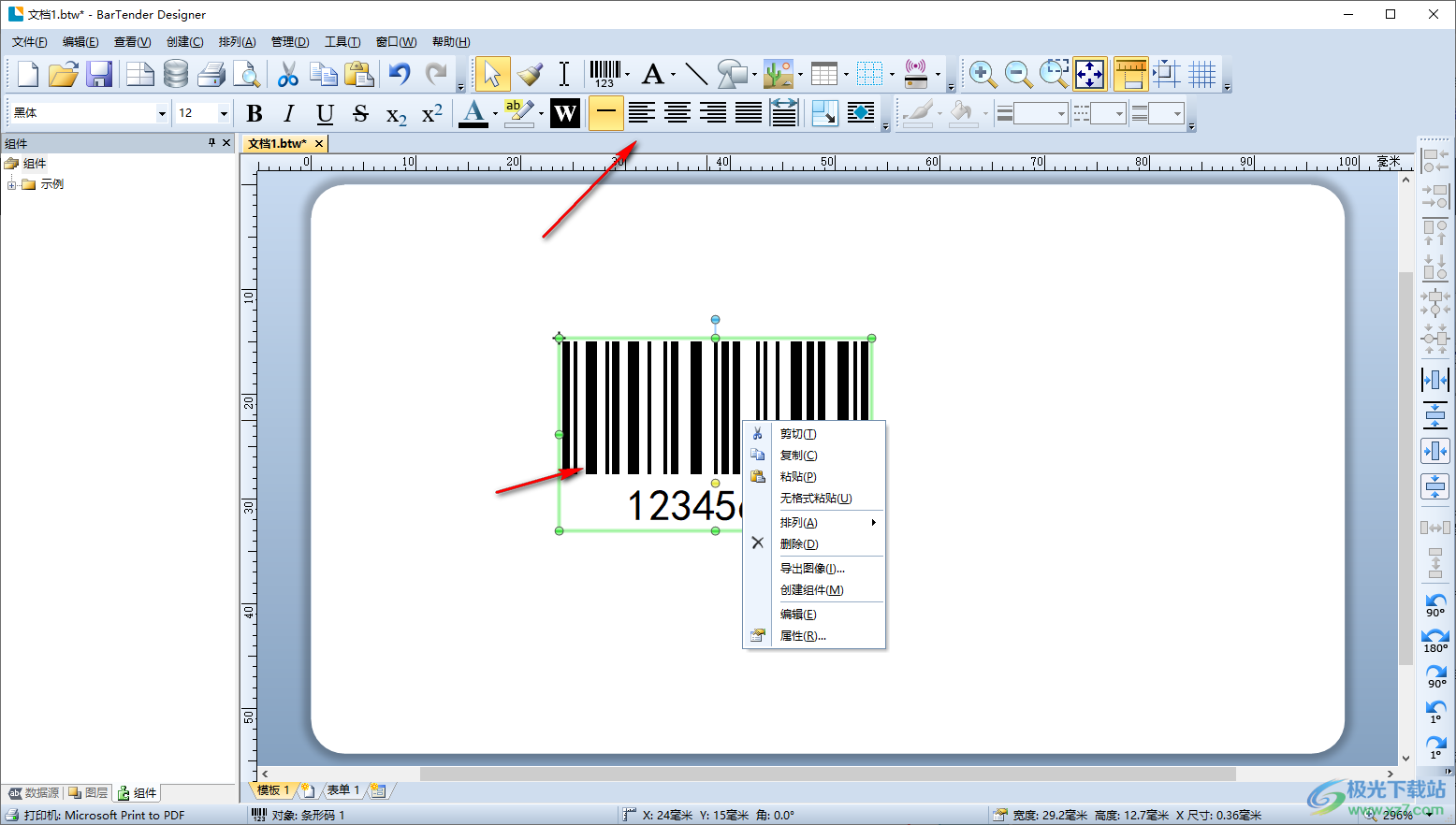The width and height of the screenshot is (1456, 825).
Task: Expand the 示例 tree folder
Action: pos(11,184)
